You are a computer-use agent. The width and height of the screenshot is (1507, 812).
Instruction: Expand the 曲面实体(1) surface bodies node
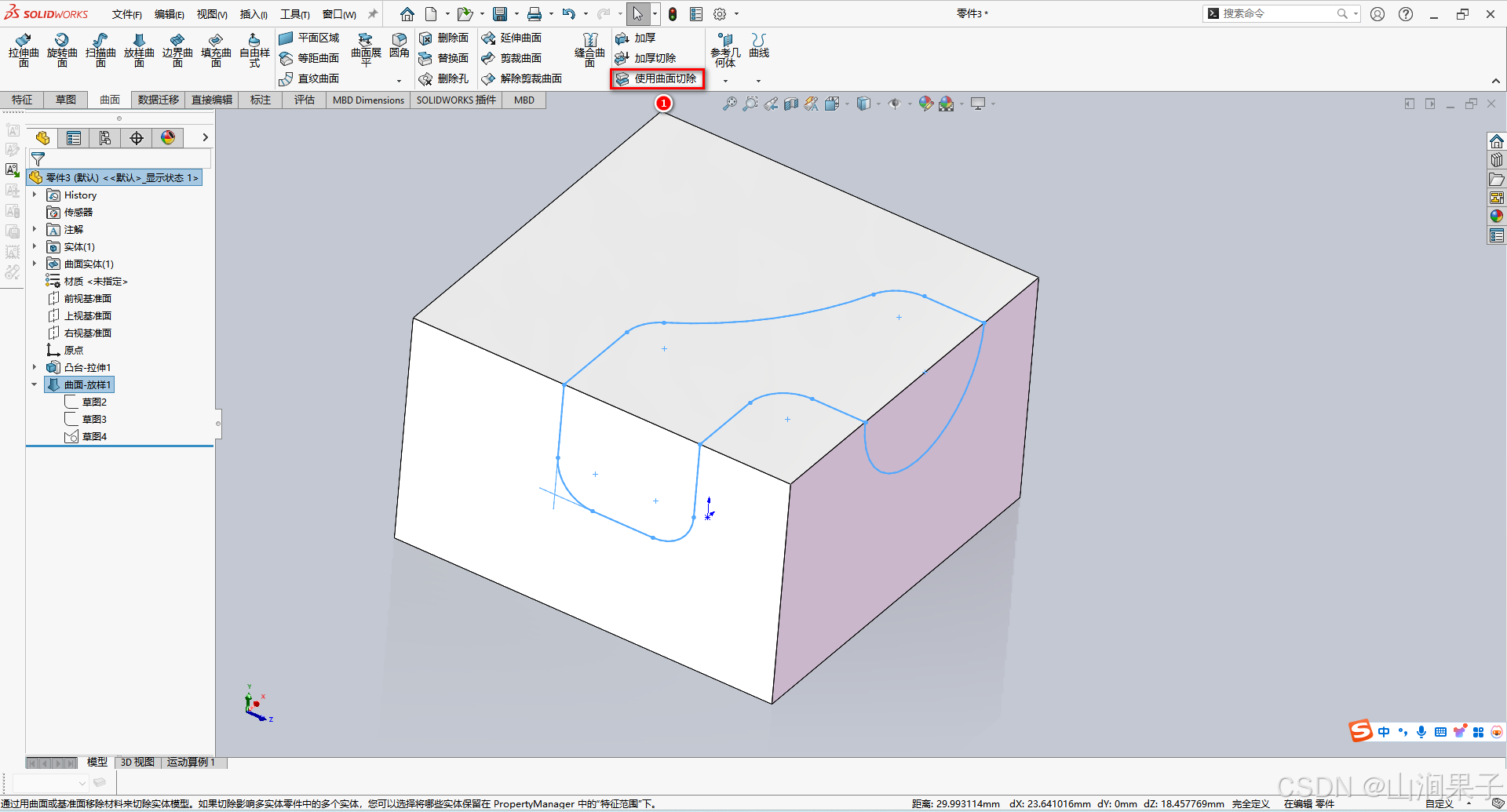tap(35, 264)
